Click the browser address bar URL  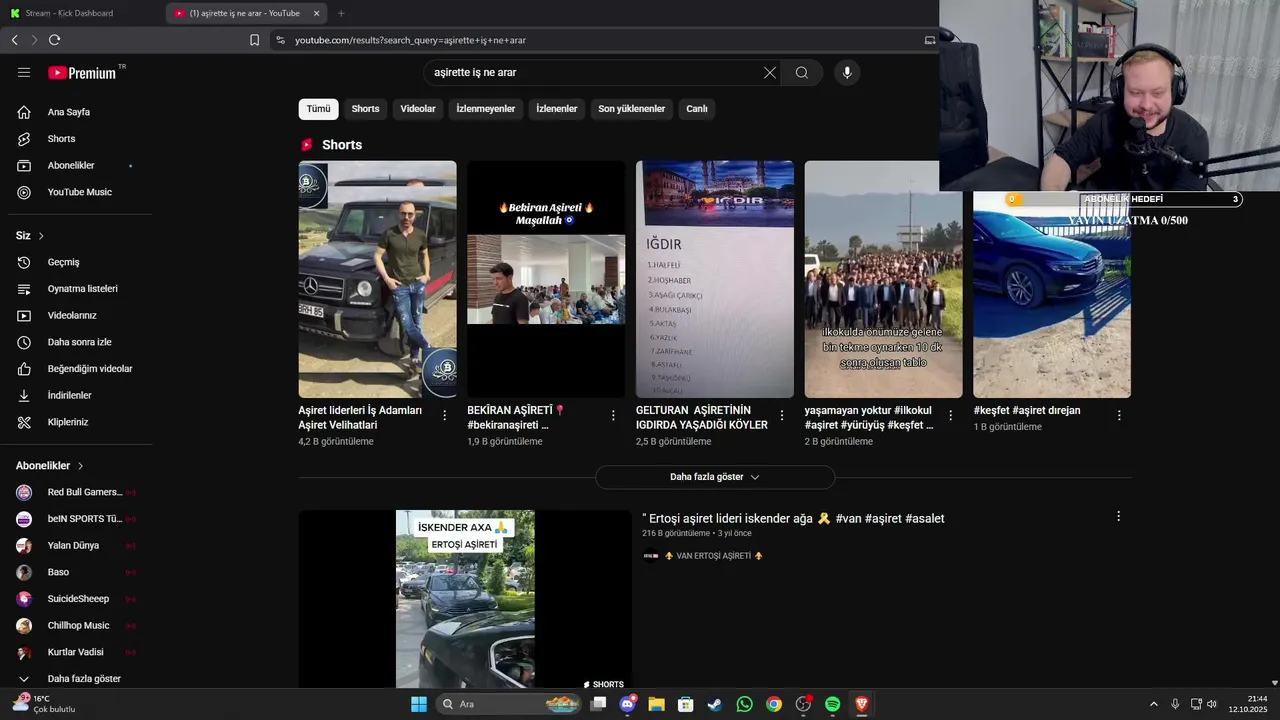point(410,40)
